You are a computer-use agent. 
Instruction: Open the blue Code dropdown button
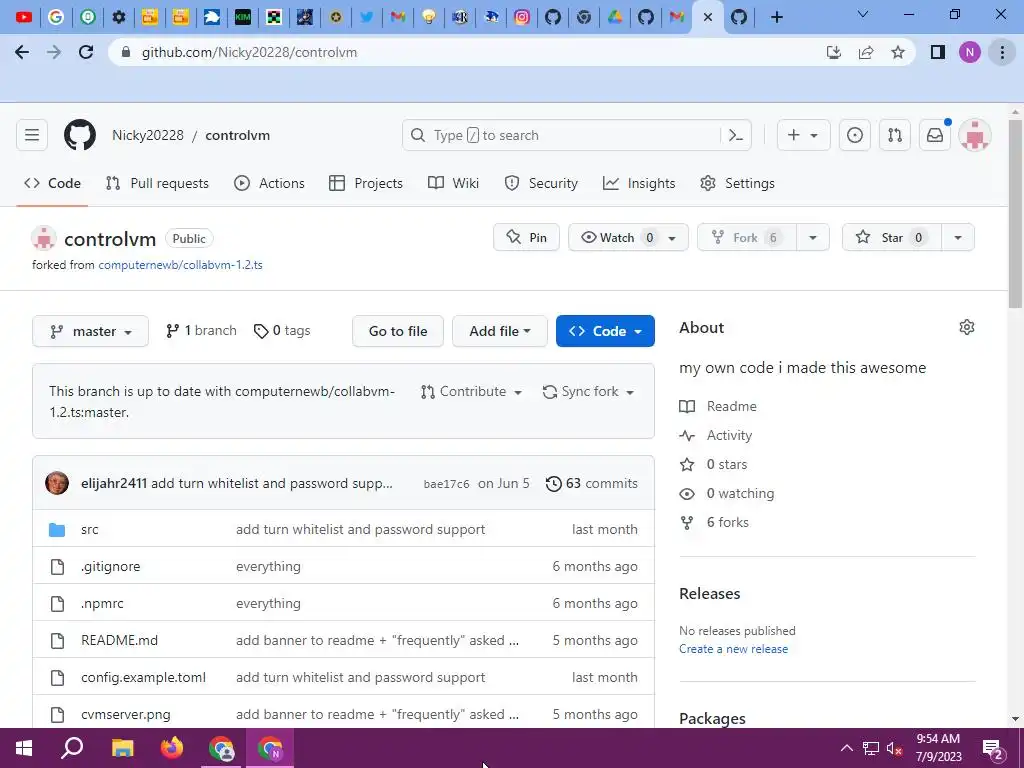(x=605, y=331)
